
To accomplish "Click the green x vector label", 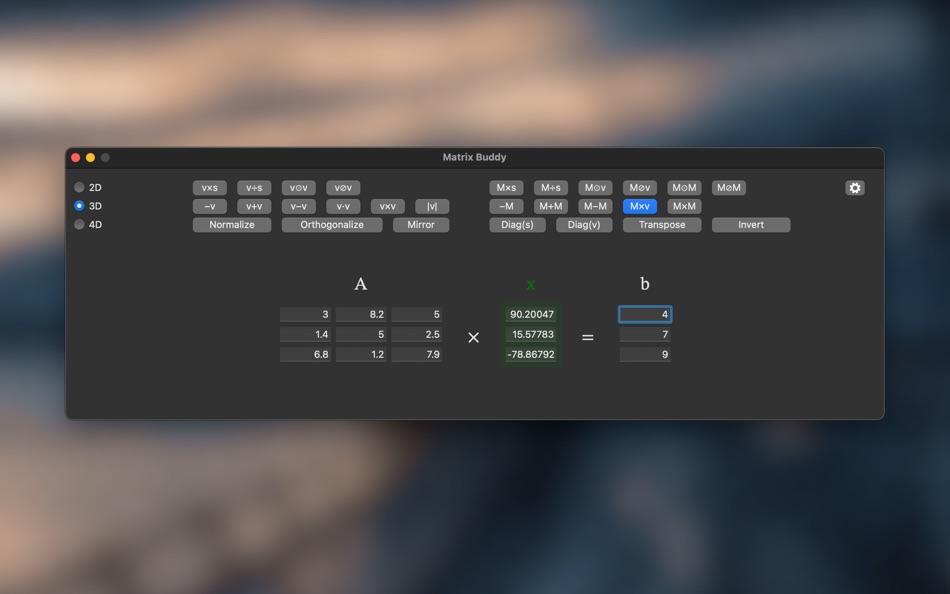I will (x=531, y=285).
